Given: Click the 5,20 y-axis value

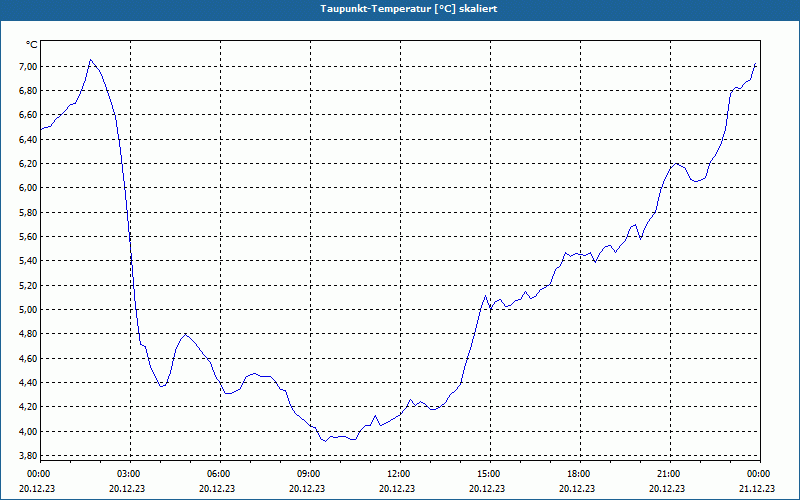Looking at the screenshot, I should [x=27, y=286].
